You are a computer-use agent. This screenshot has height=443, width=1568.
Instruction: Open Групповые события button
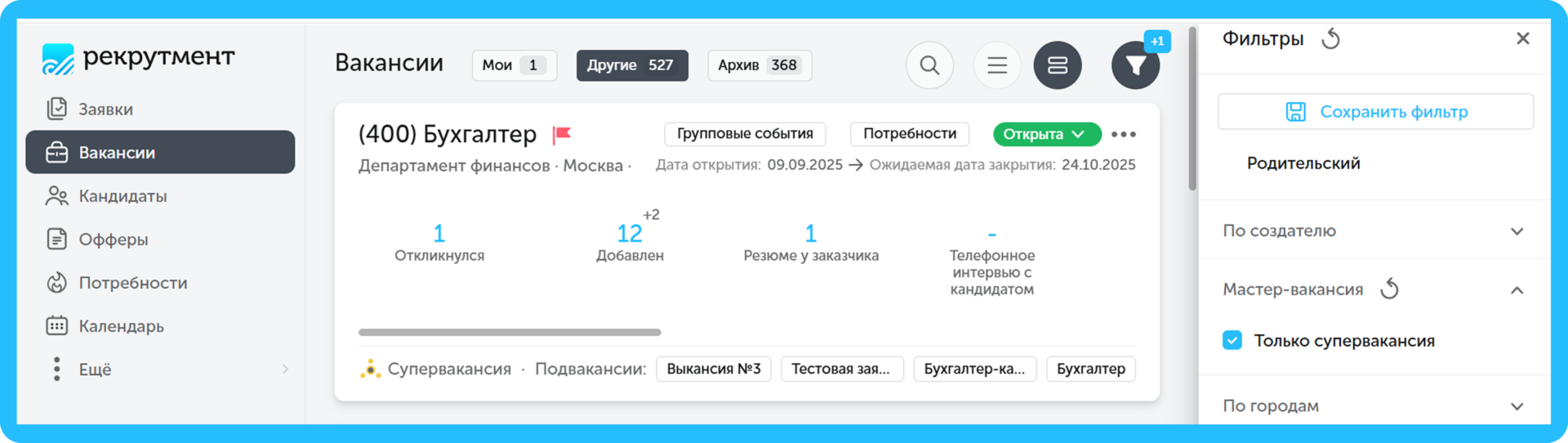745,134
